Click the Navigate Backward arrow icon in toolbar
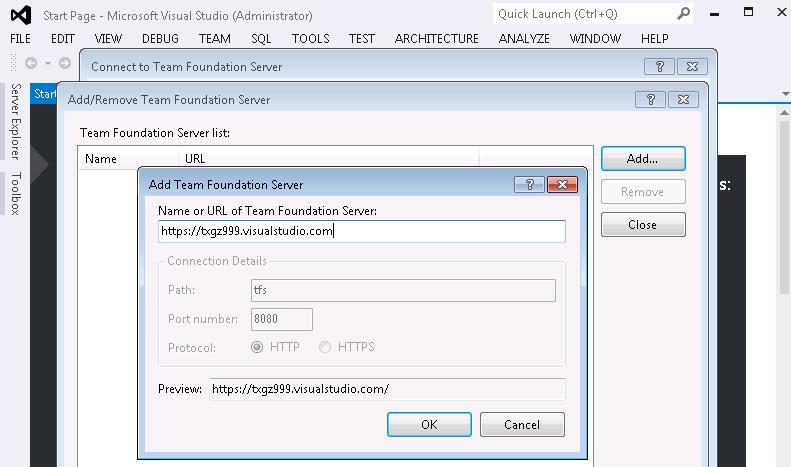The width and height of the screenshot is (791, 467). (31, 63)
